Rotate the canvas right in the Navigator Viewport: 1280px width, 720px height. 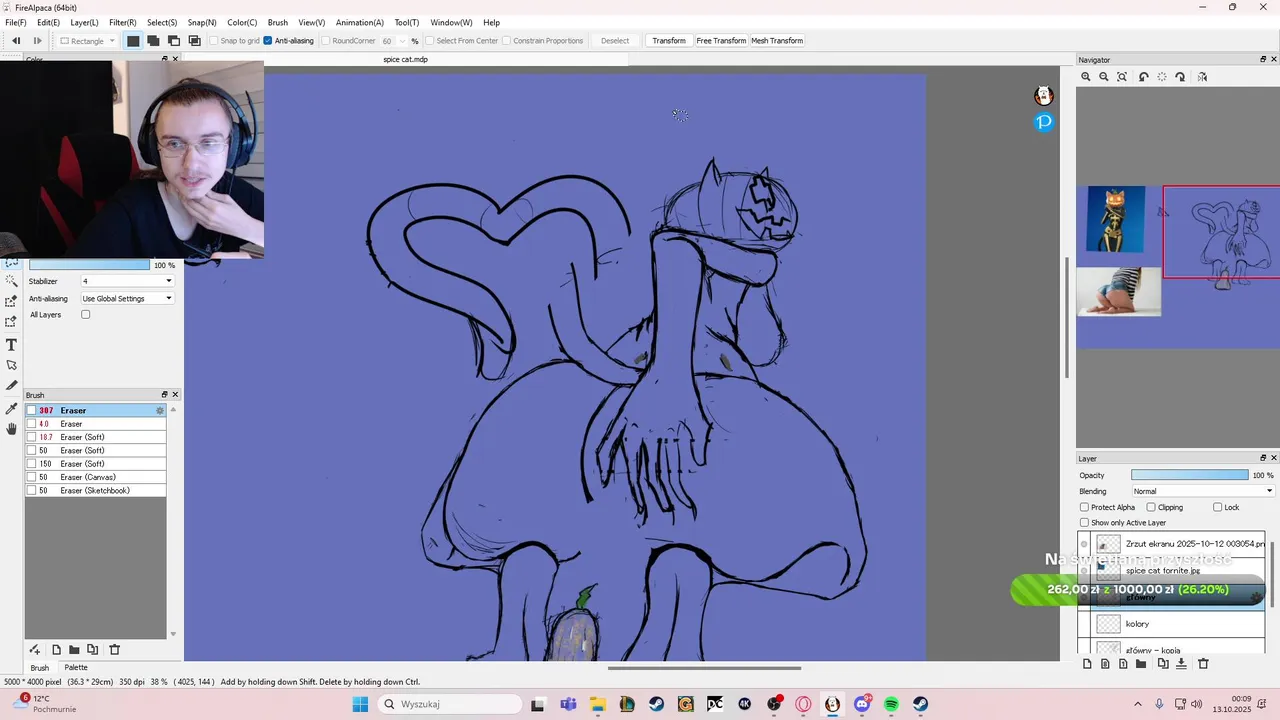1180,77
